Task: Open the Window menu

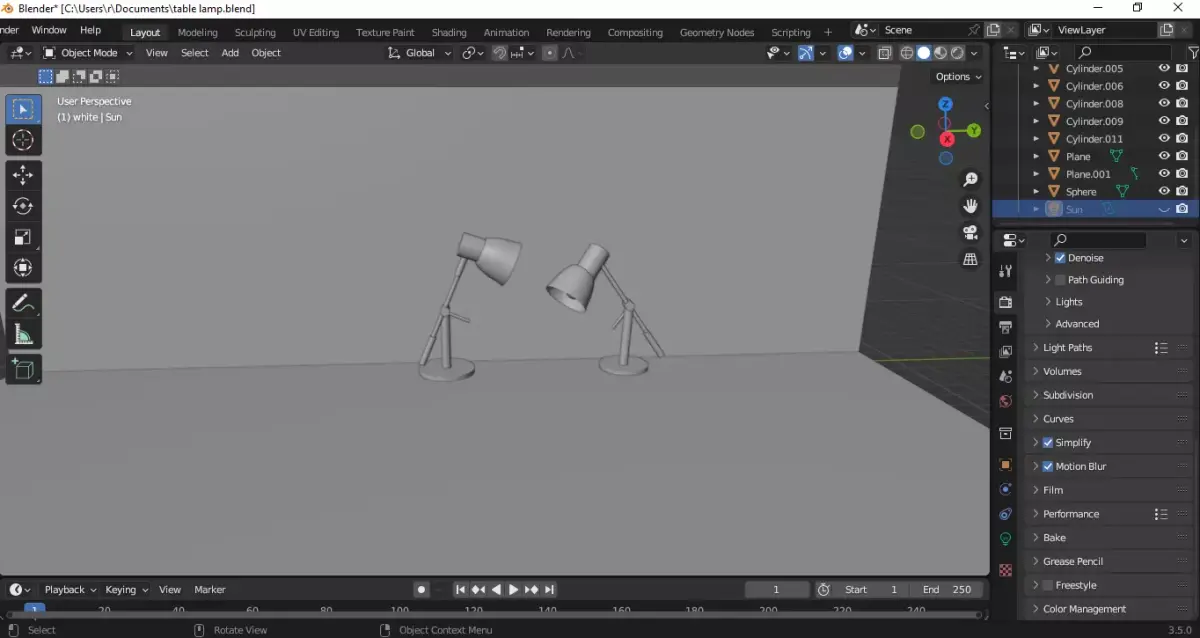Action: click(49, 30)
